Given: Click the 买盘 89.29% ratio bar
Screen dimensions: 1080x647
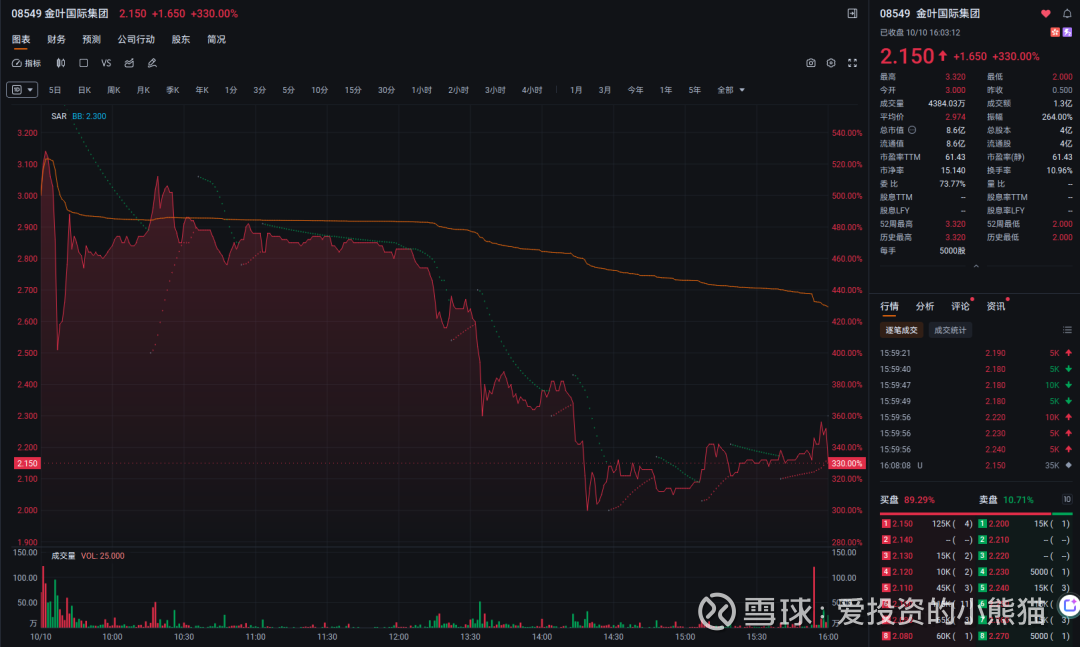Looking at the screenshot, I should pyautogui.click(x=965, y=513).
